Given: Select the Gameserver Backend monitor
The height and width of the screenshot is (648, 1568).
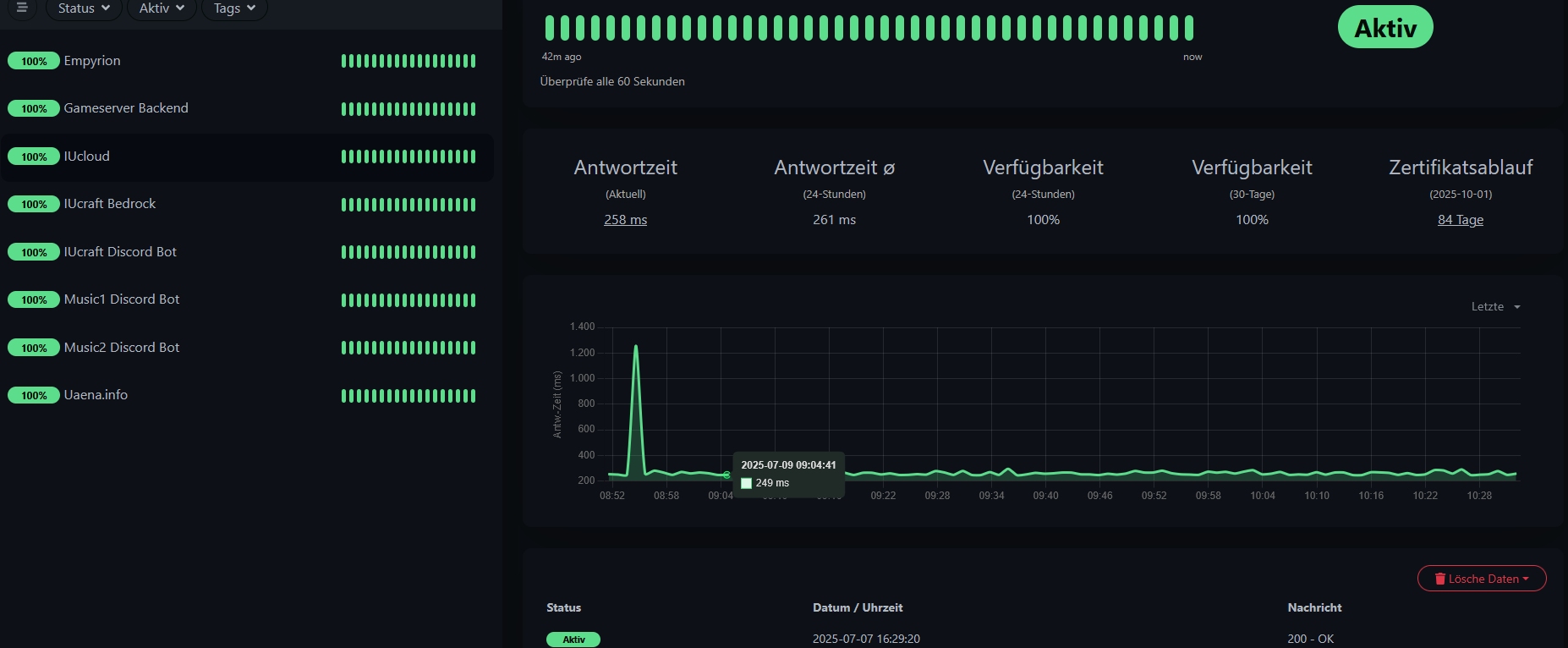Looking at the screenshot, I should (x=126, y=108).
